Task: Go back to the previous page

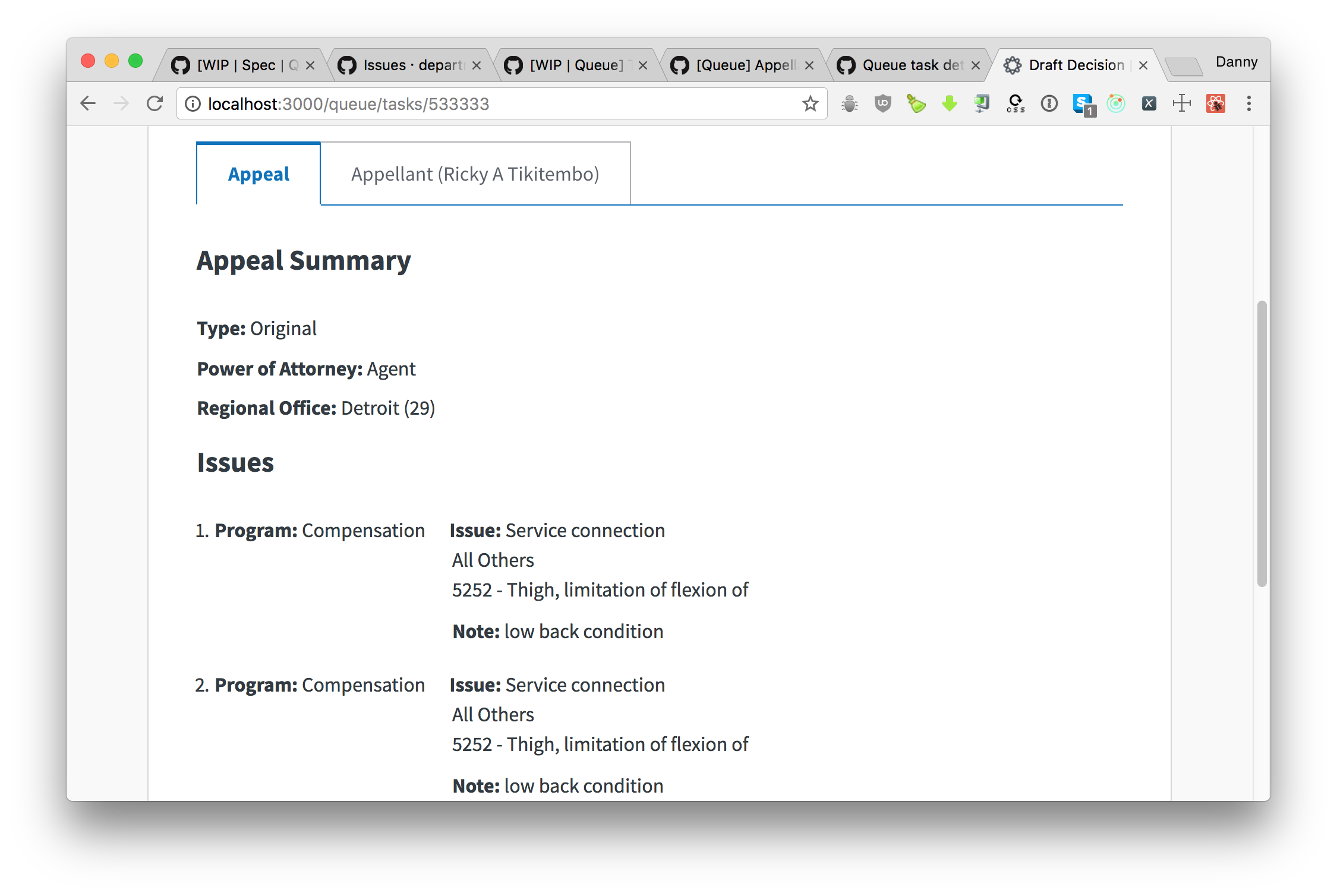Action: coord(88,103)
